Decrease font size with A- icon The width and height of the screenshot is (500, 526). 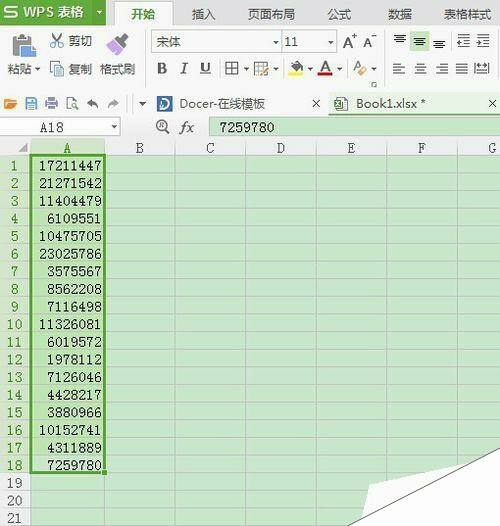[x=370, y=42]
